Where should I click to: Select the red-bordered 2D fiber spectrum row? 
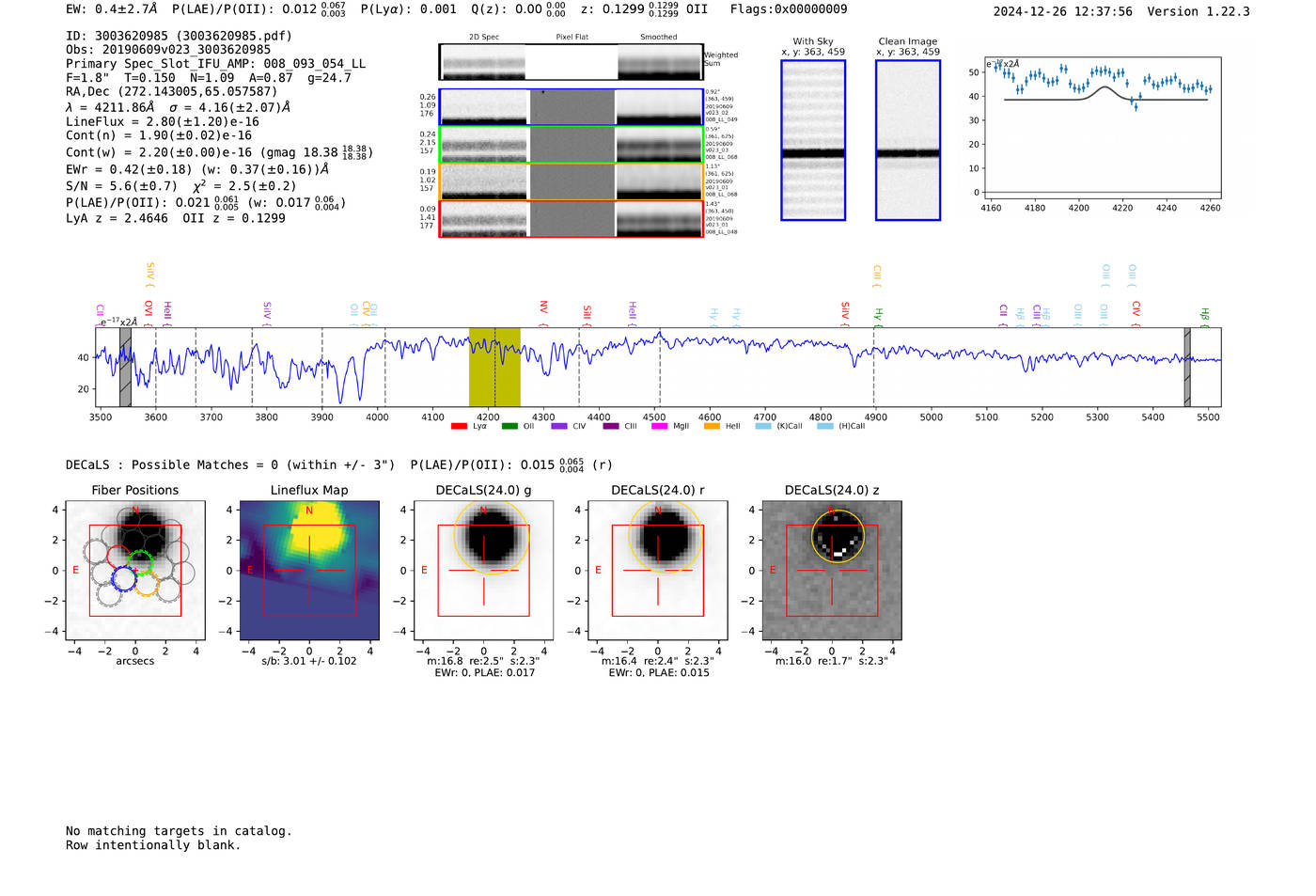pos(572,218)
